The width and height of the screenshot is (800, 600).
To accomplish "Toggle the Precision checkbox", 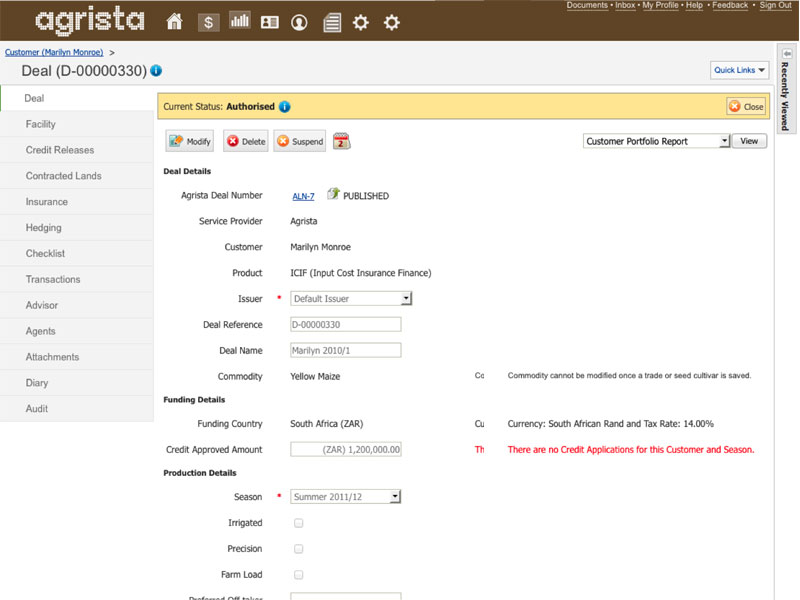I will (298, 549).
